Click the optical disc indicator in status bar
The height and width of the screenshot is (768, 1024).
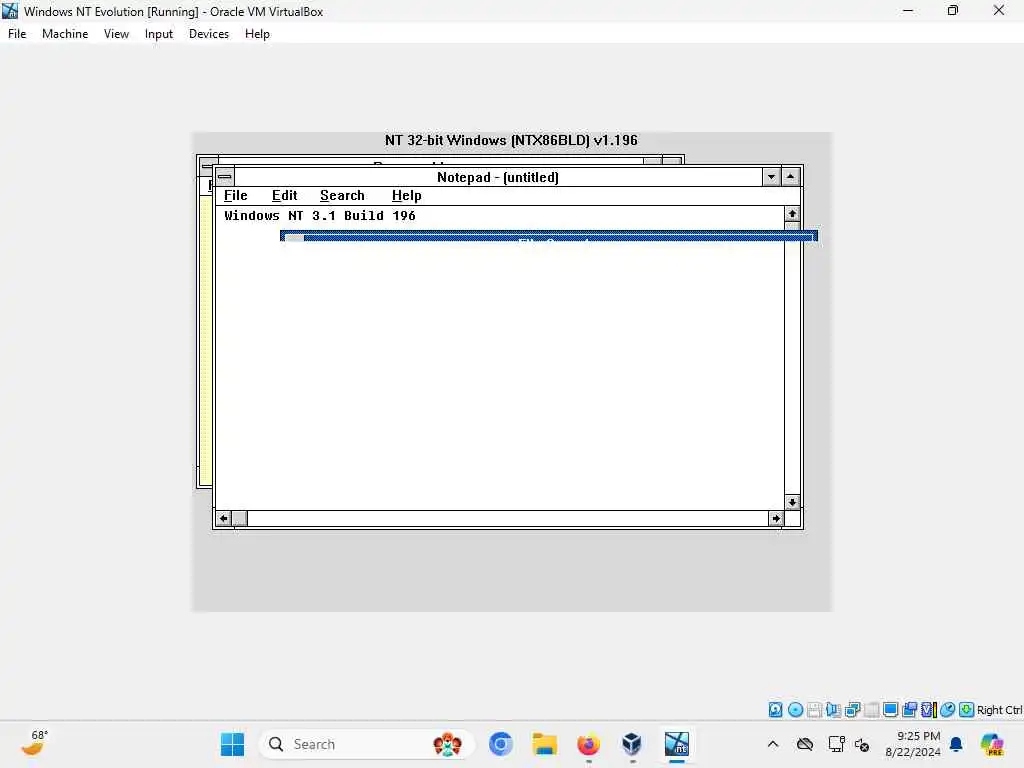(795, 710)
